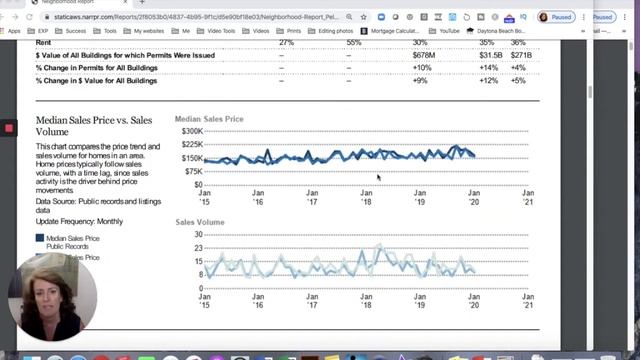Click the '+14%' value in permits row
The height and width of the screenshot is (360, 640).
(489, 68)
